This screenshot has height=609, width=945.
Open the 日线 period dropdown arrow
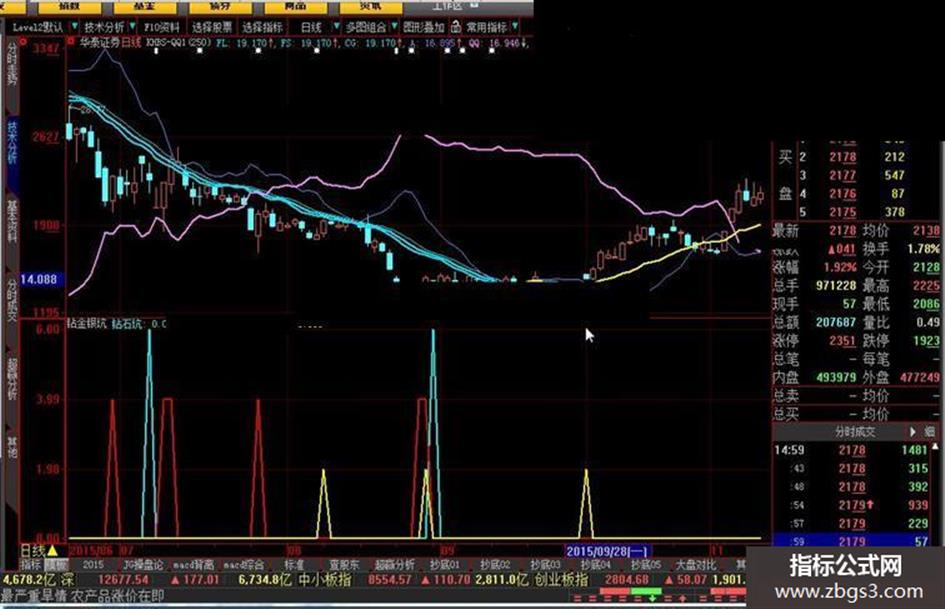[337, 27]
